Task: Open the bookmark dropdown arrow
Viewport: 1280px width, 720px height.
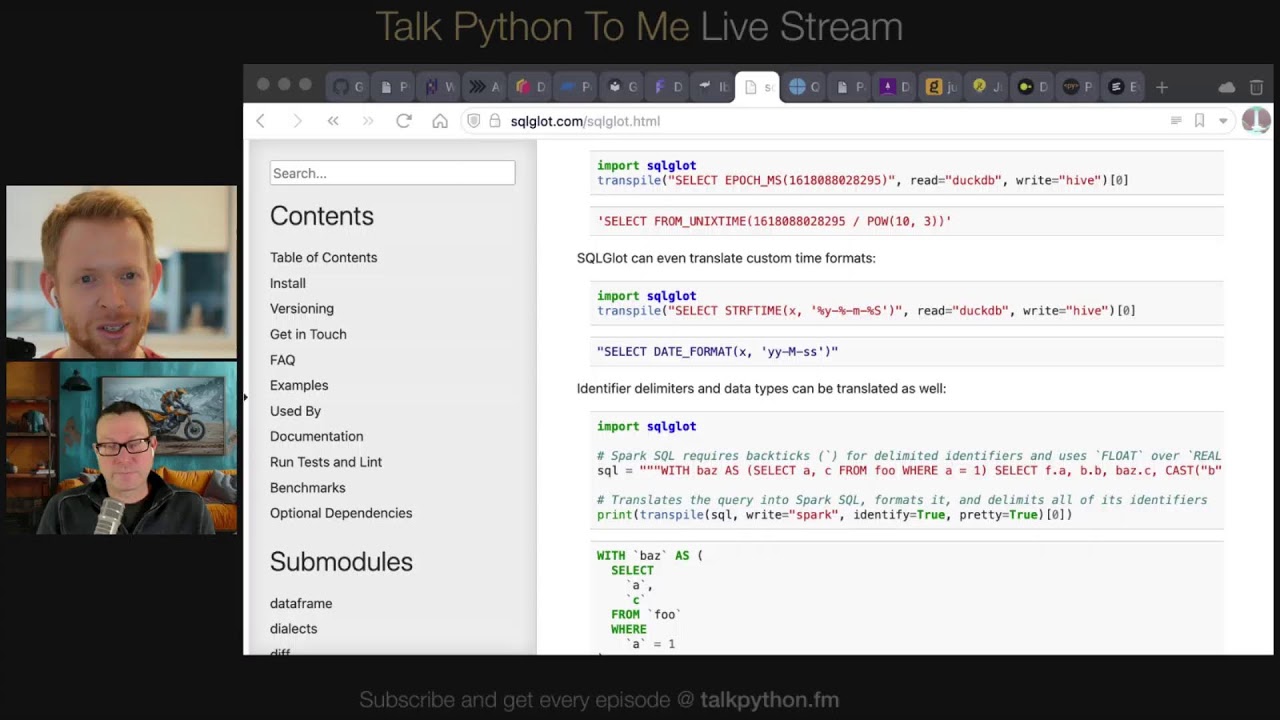Action: pos(1222,121)
